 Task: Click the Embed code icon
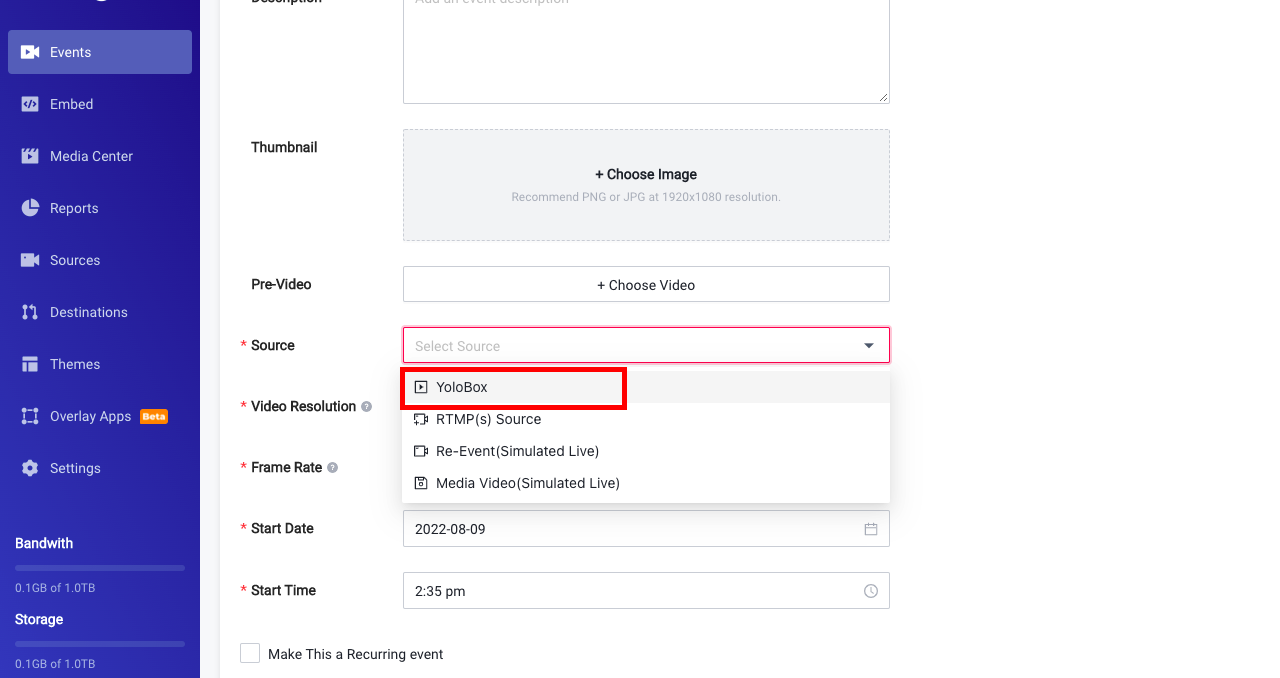[30, 104]
